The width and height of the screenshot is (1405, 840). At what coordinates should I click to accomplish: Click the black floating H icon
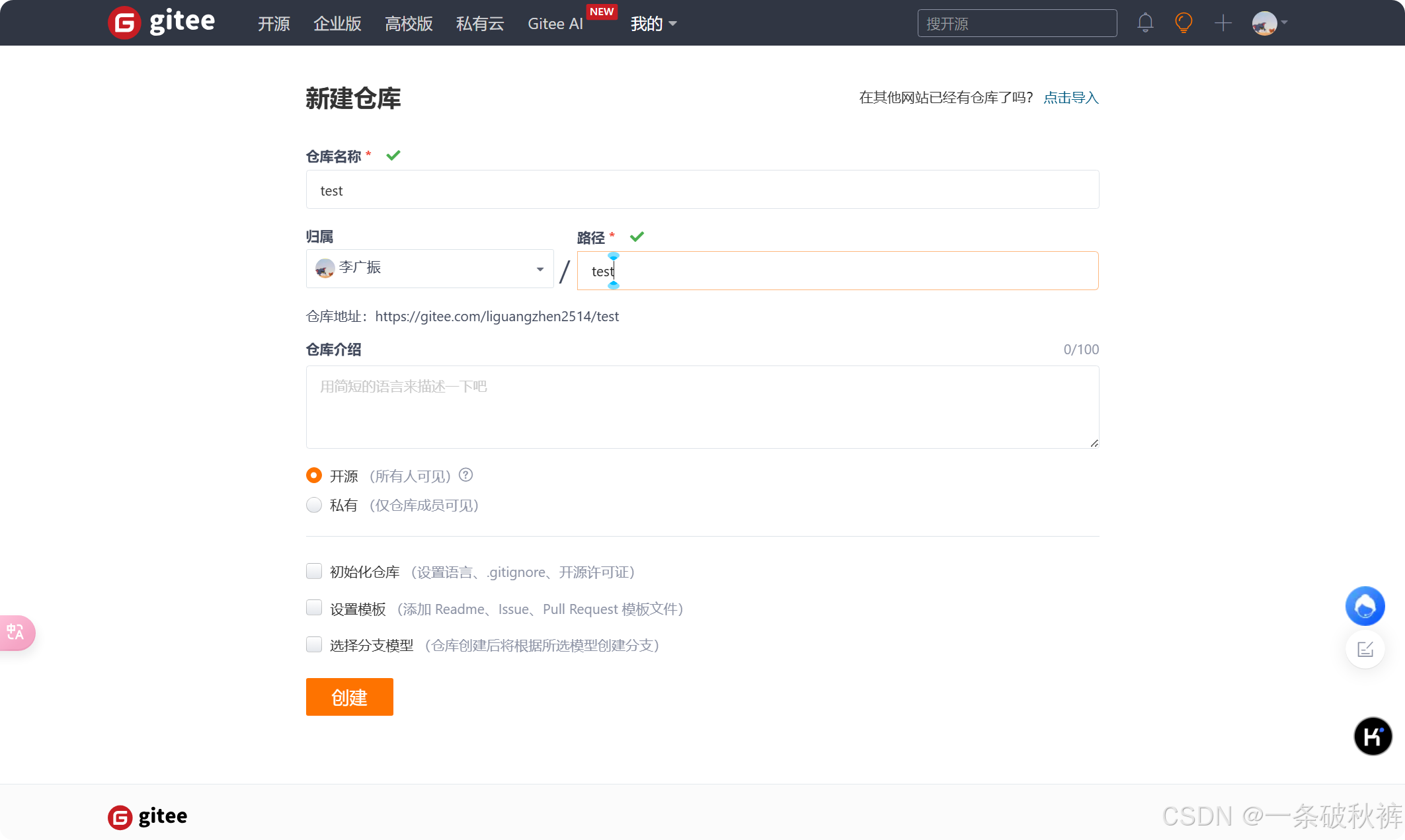point(1373,736)
